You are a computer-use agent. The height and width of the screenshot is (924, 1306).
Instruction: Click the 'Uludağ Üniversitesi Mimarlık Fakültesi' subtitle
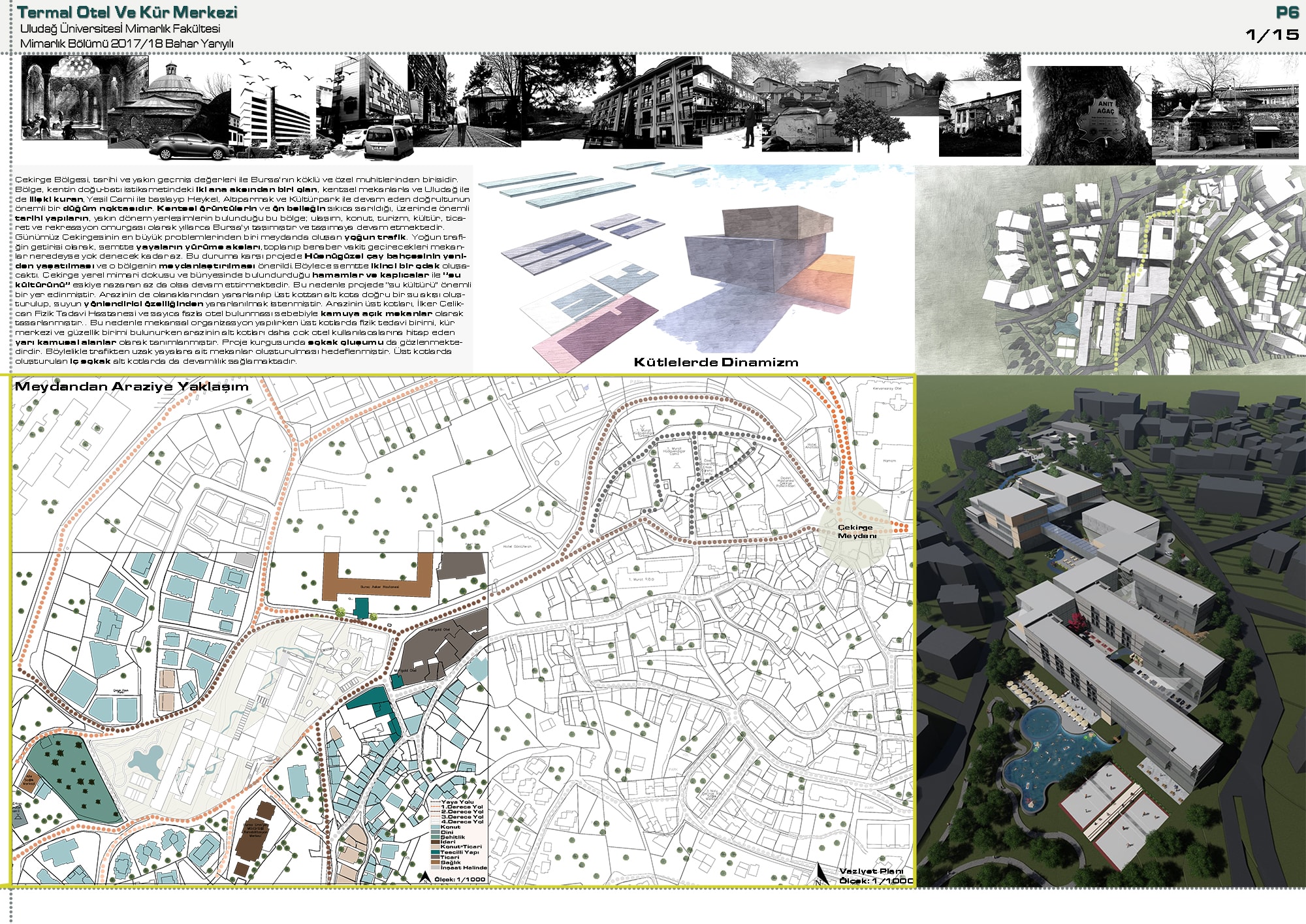pos(120,29)
